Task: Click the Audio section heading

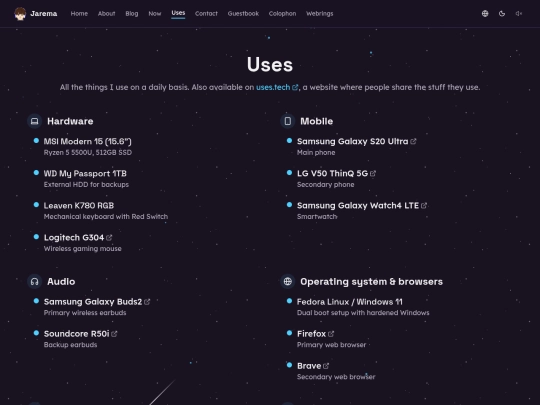Action: pos(61,282)
